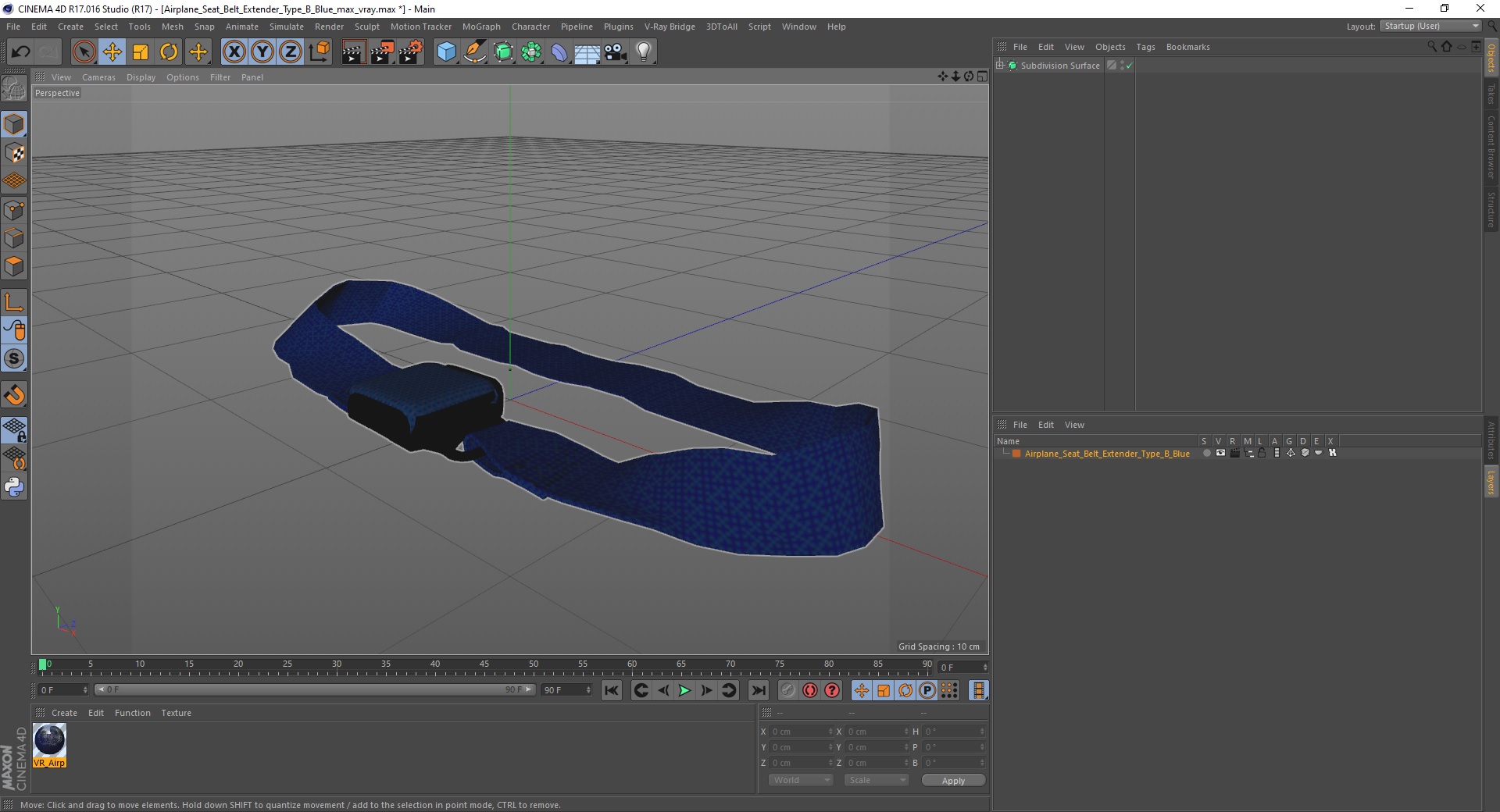1500x812 pixels.
Task: Add a camera object
Action: [616, 52]
